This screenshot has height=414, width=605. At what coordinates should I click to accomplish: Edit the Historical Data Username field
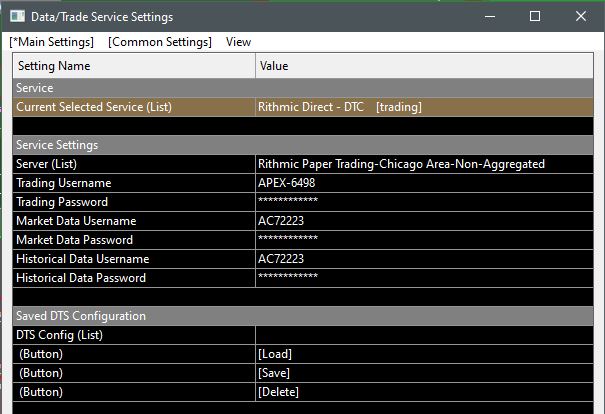[x=424, y=259]
